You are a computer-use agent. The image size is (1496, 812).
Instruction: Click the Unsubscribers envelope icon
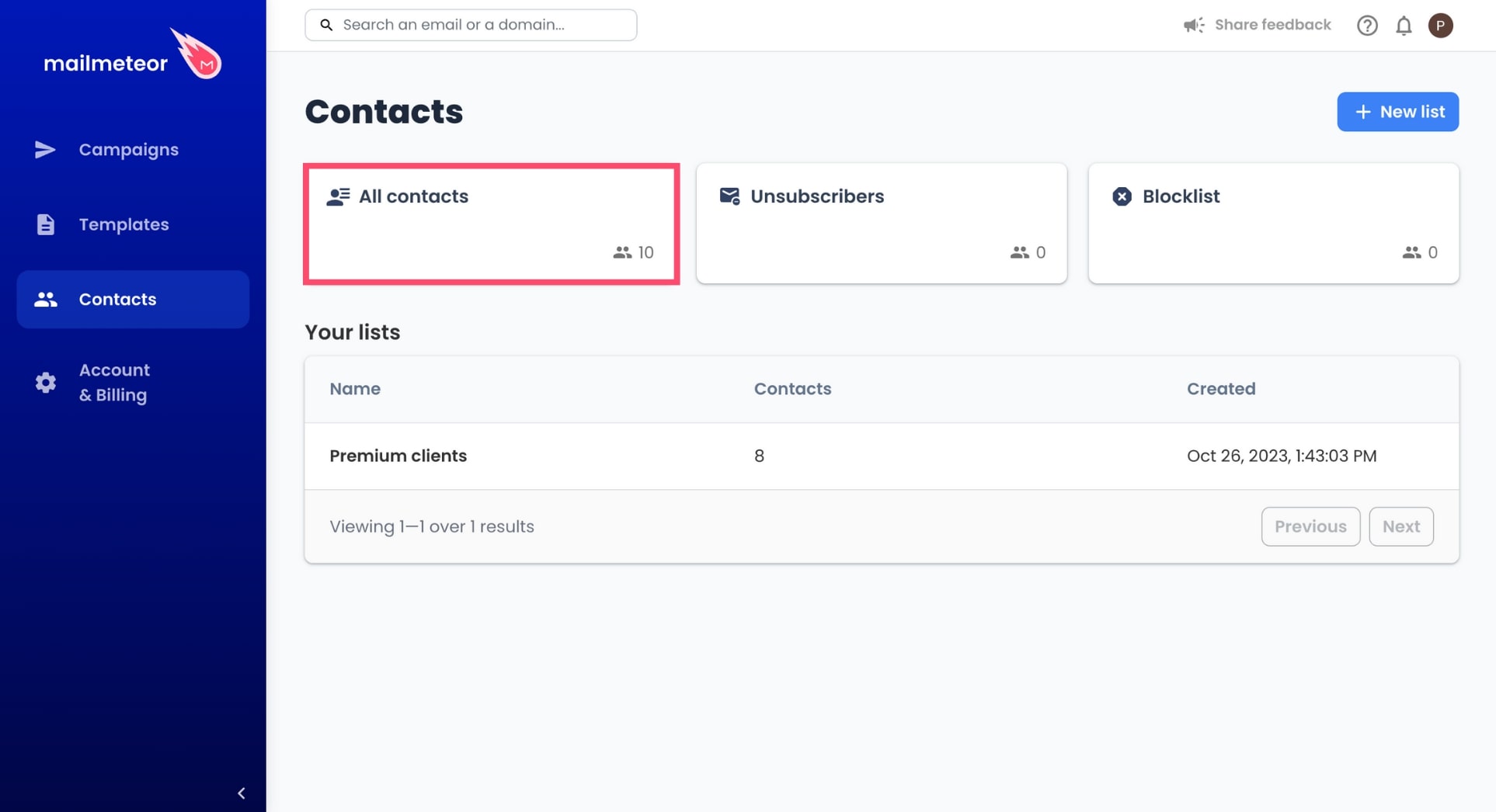(x=729, y=196)
